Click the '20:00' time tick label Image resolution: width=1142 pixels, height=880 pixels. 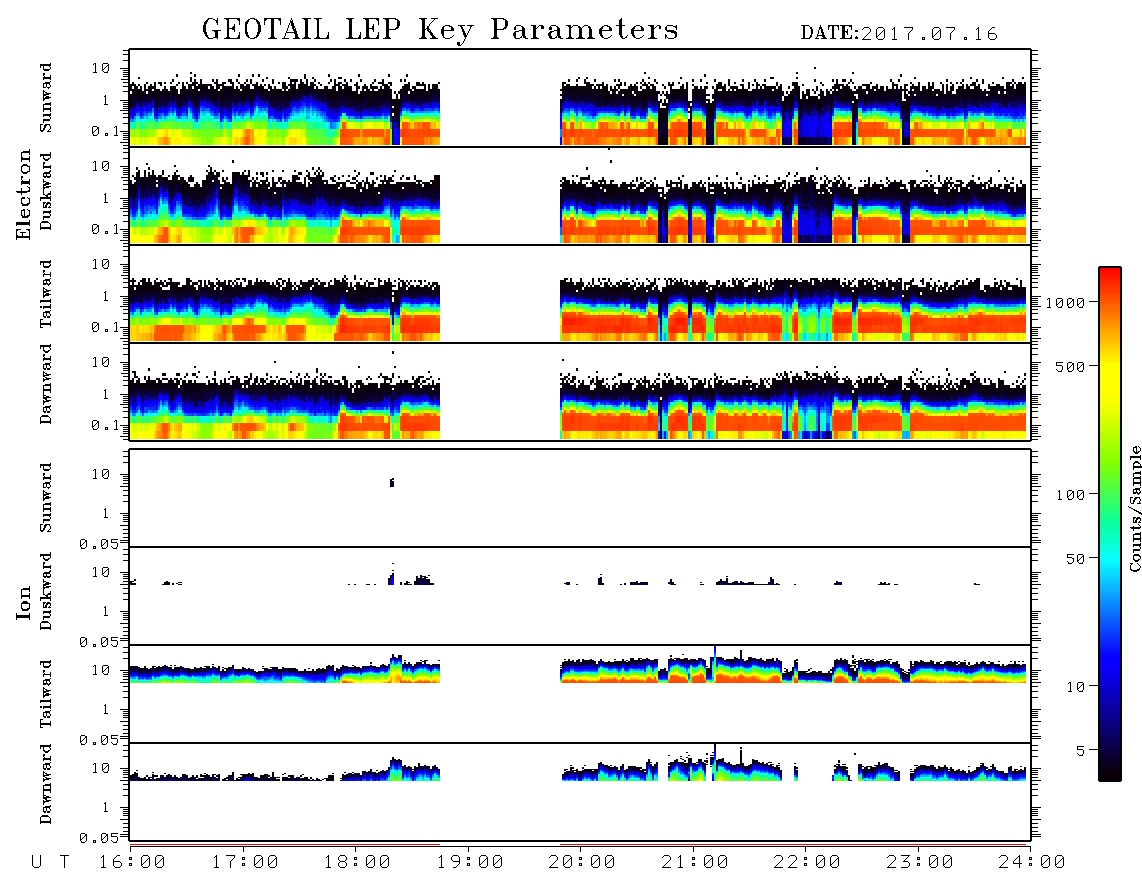(x=582, y=863)
